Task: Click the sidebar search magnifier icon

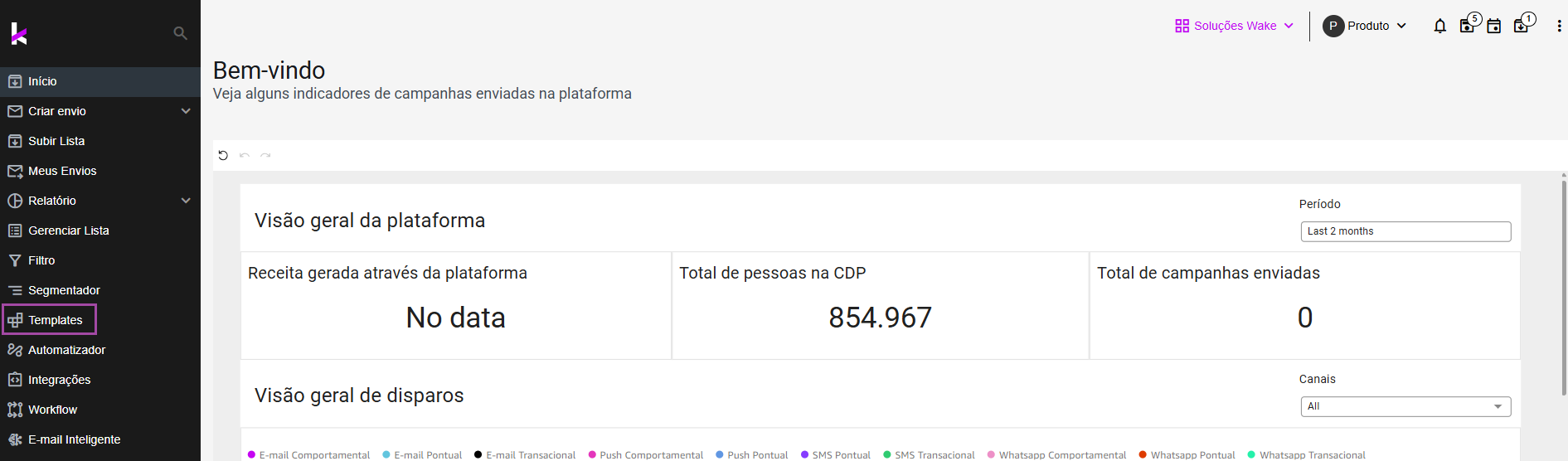Action: [x=180, y=33]
